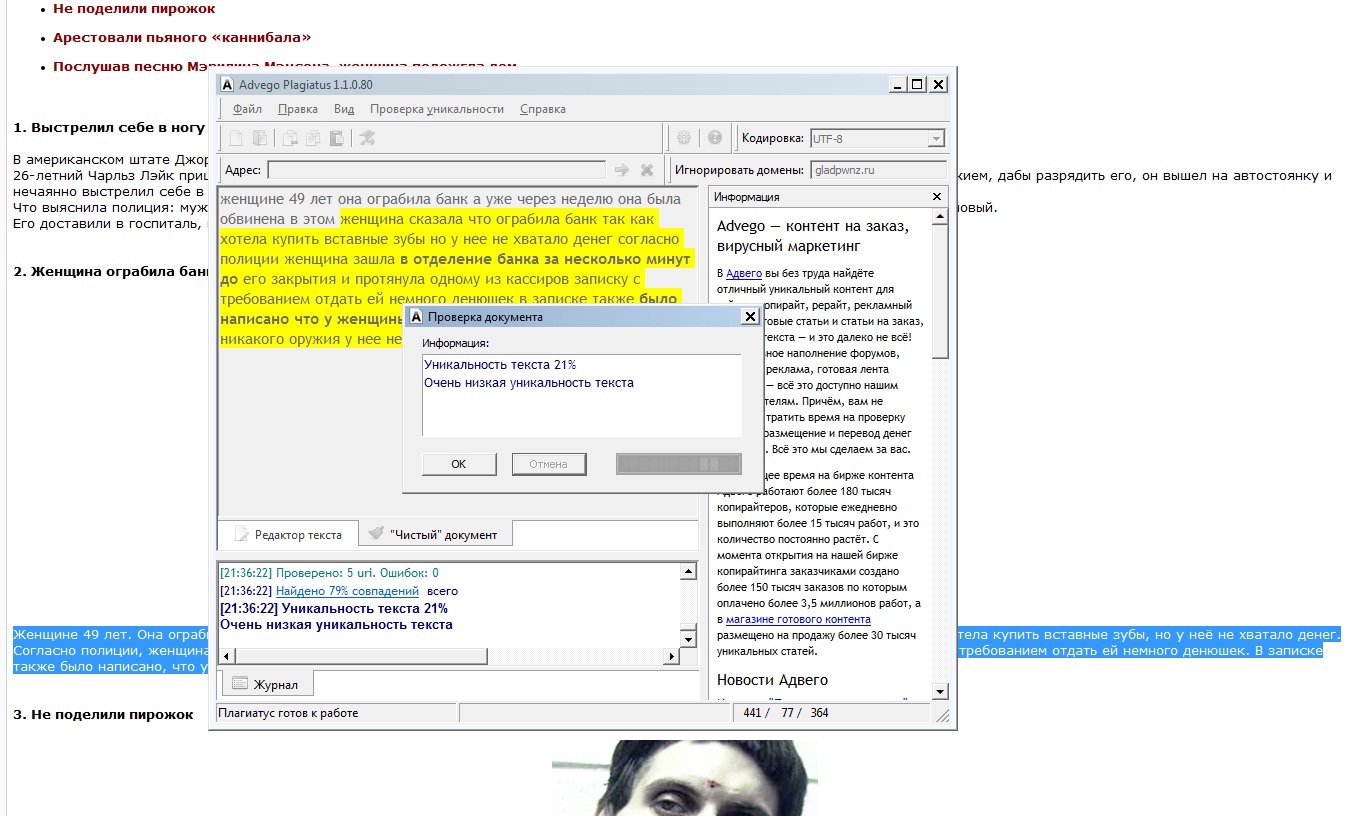The height and width of the screenshot is (816, 1361).
Task: Open settings via the gear icon
Action: [684, 139]
